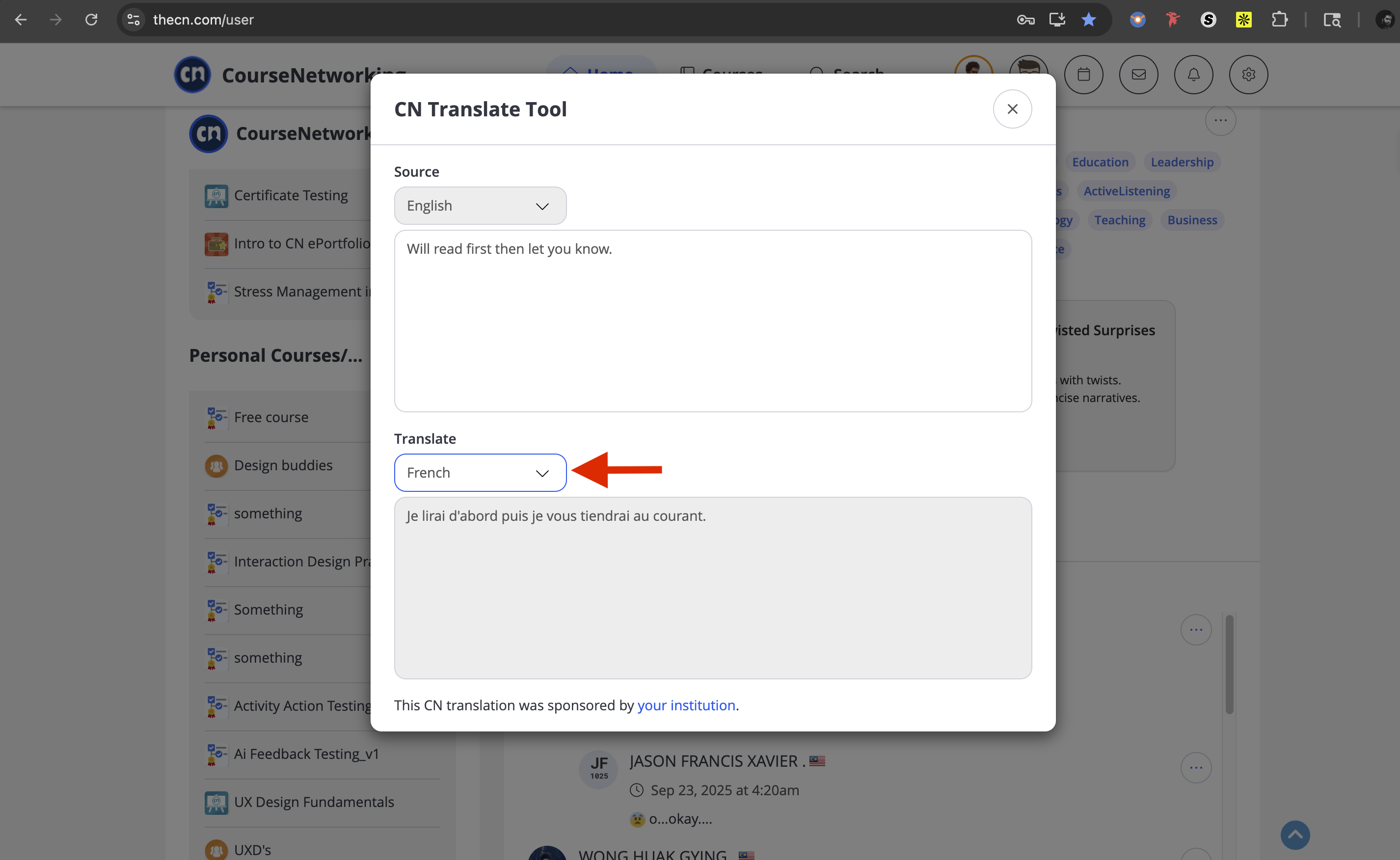Open the settings gear icon in header
Viewport: 1400px width, 860px height.
click(1248, 74)
